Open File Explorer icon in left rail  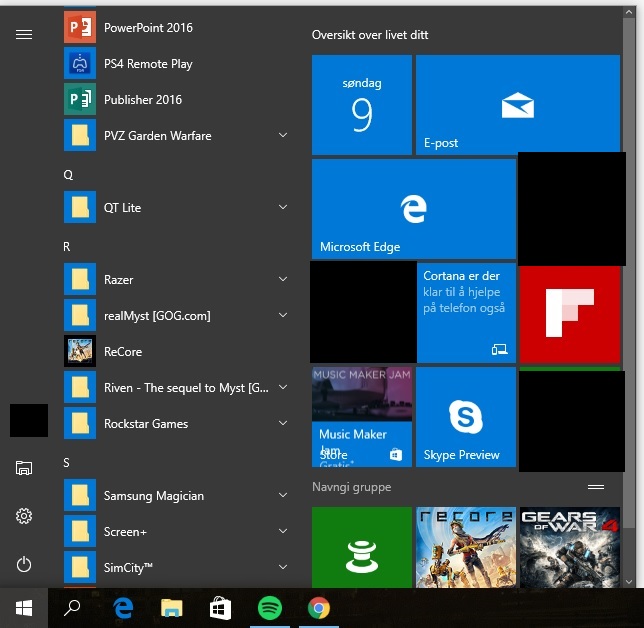pos(24,468)
